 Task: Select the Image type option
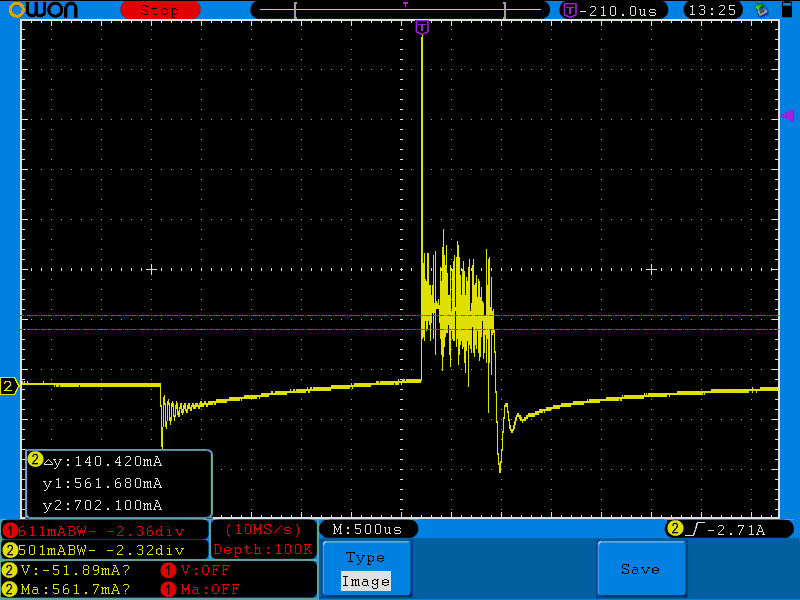coord(365,581)
